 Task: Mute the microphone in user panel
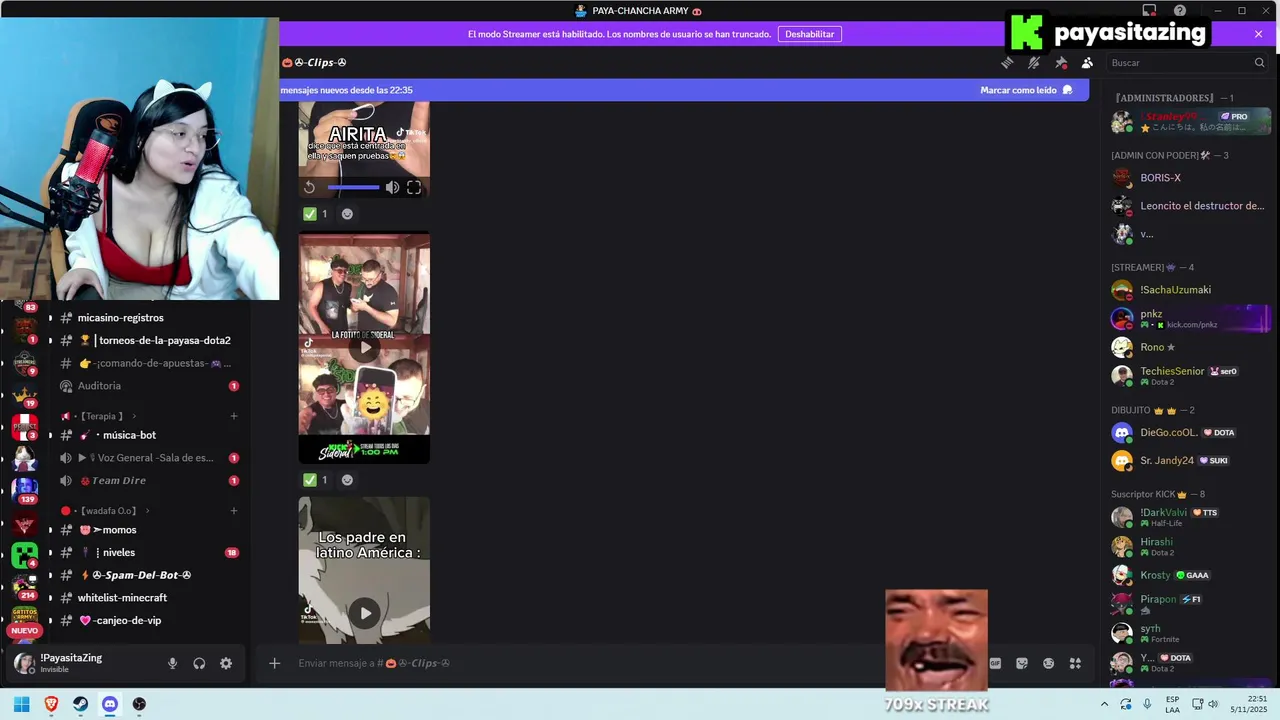[x=172, y=663]
